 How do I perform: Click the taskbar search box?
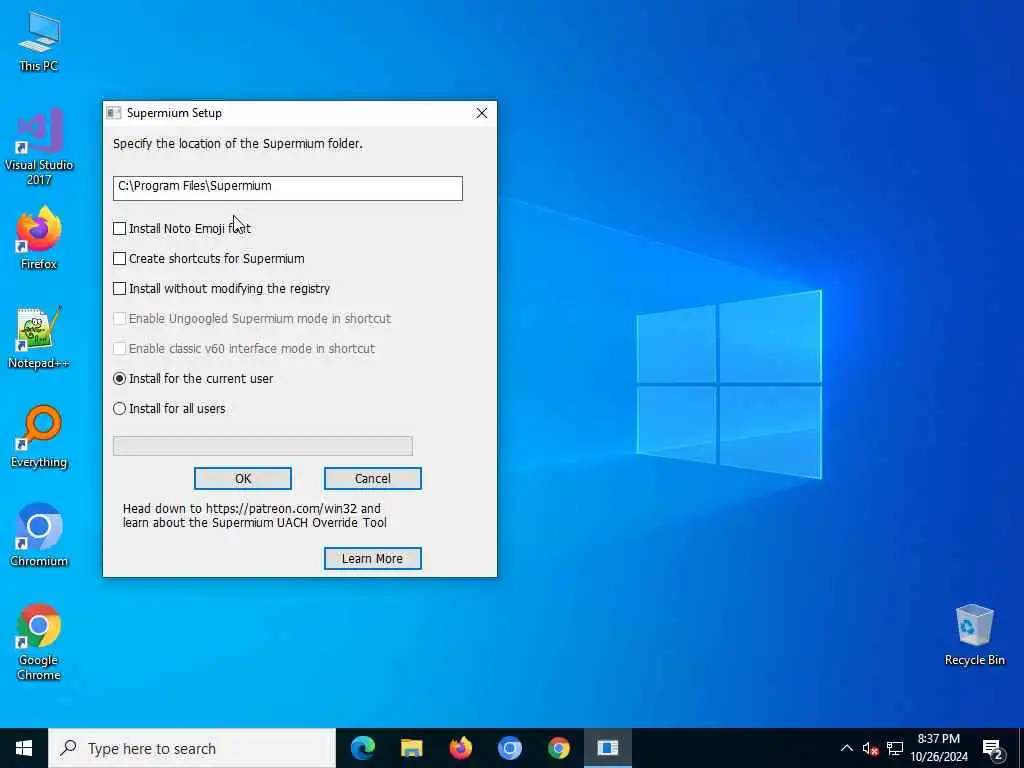192,748
